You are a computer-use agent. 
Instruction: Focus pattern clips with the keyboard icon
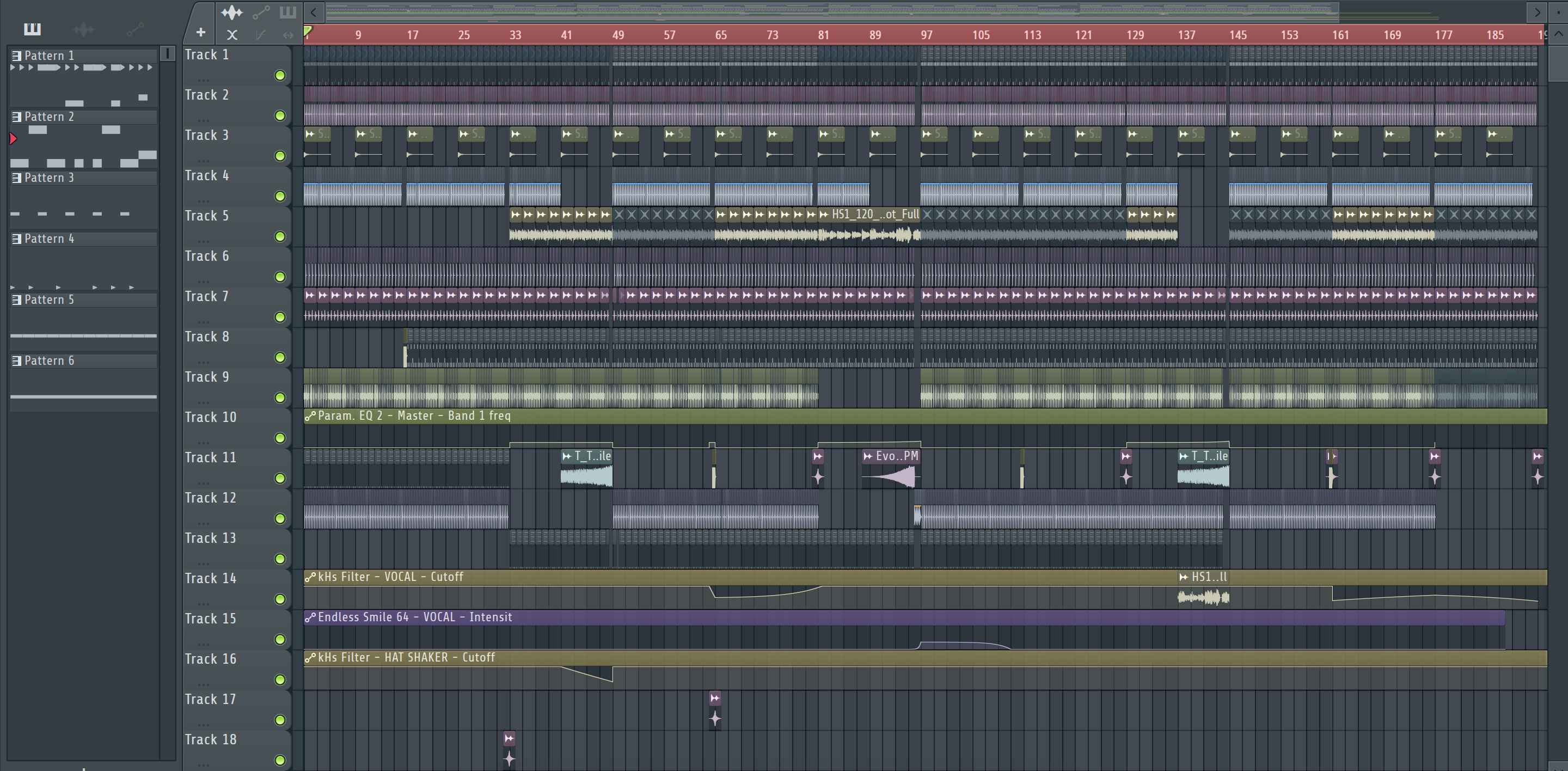click(x=288, y=12)
